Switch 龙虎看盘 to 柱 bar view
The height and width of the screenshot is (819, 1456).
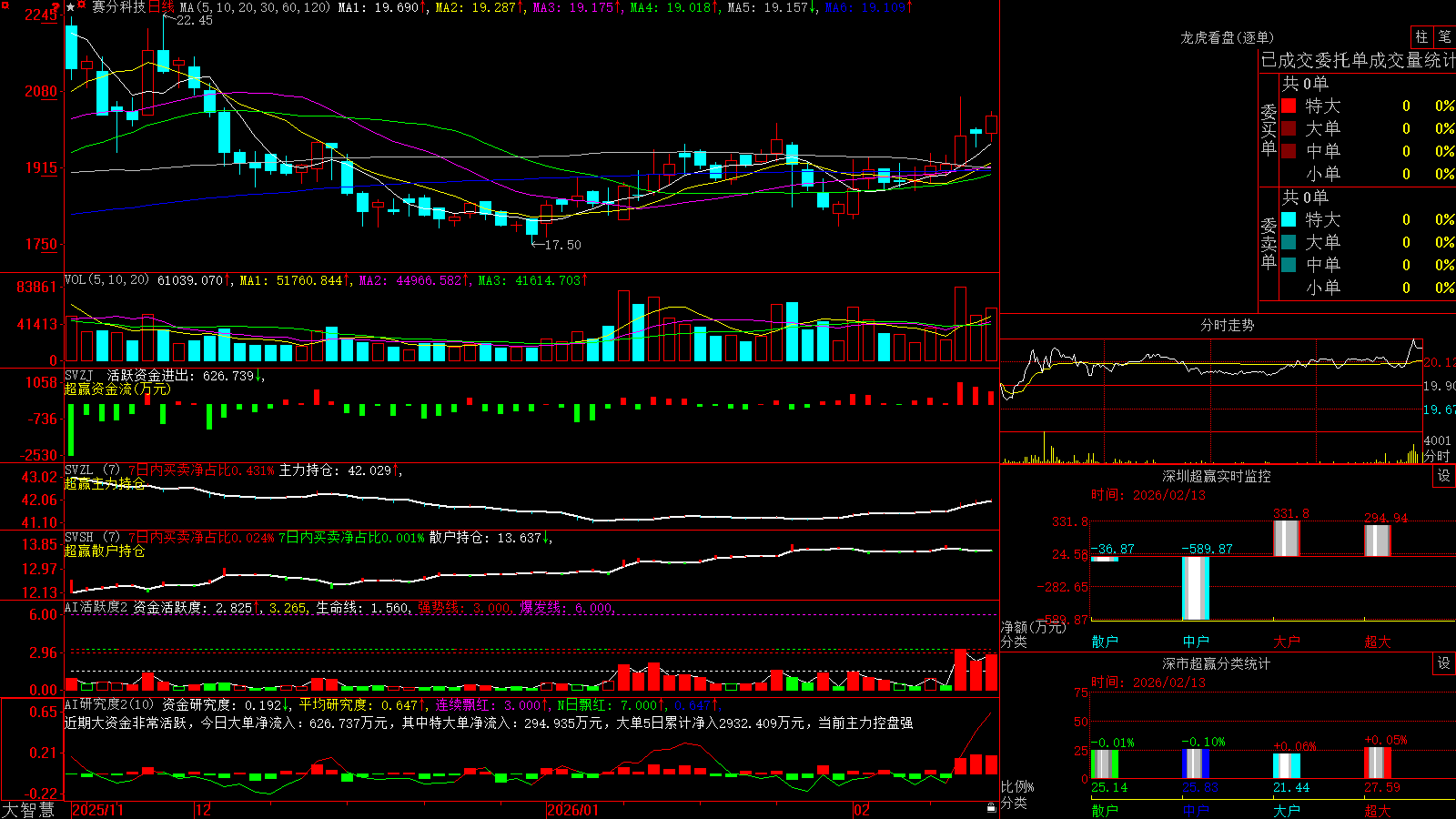pos(1421,37)
